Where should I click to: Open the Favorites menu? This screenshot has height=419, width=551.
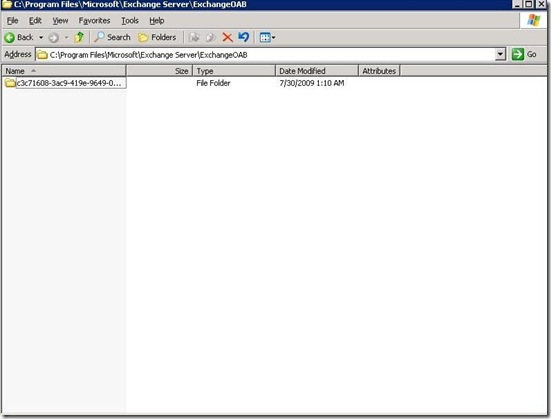point(94,21)
